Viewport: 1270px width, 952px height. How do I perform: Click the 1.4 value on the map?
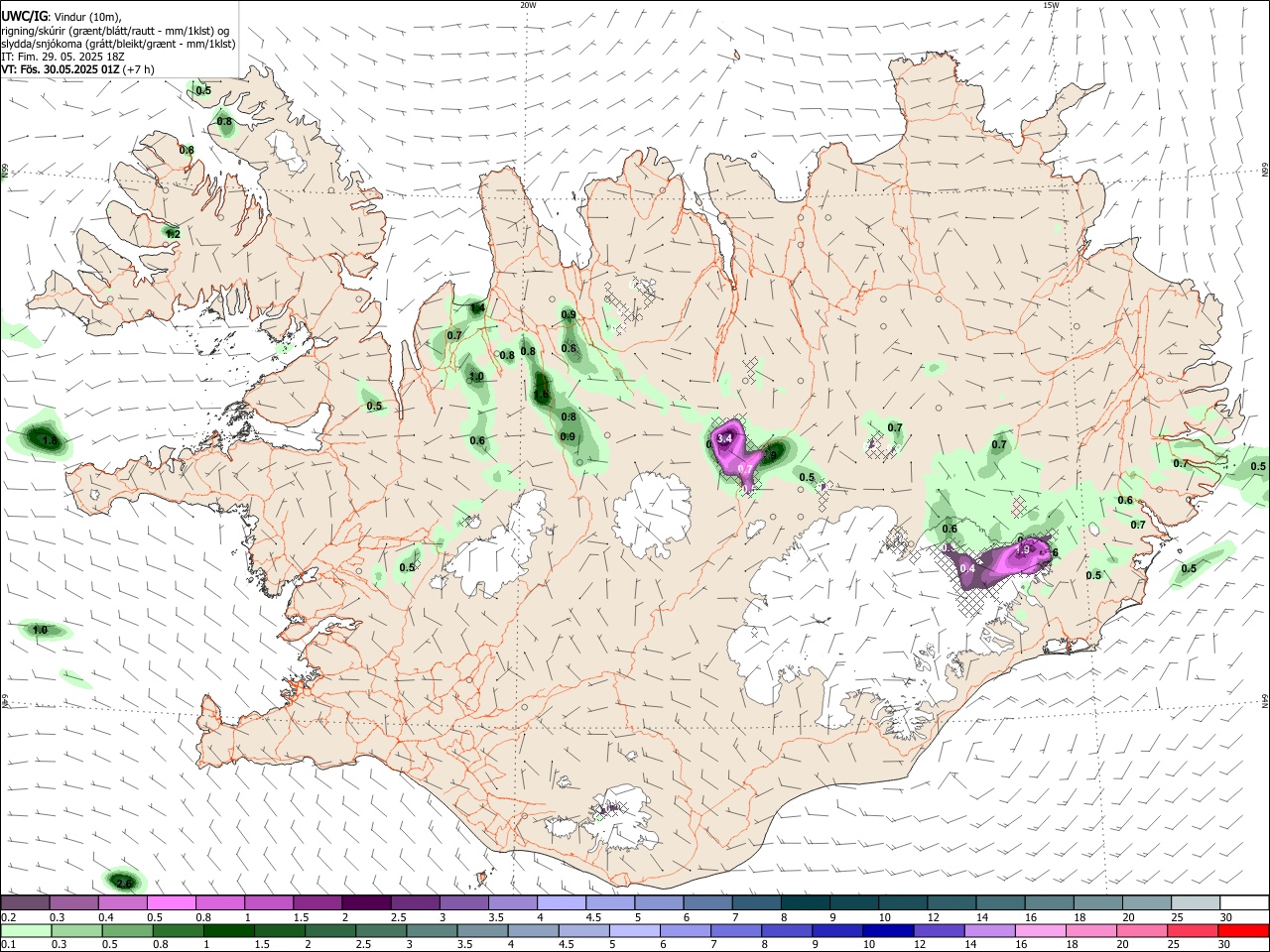click(477, 308)
